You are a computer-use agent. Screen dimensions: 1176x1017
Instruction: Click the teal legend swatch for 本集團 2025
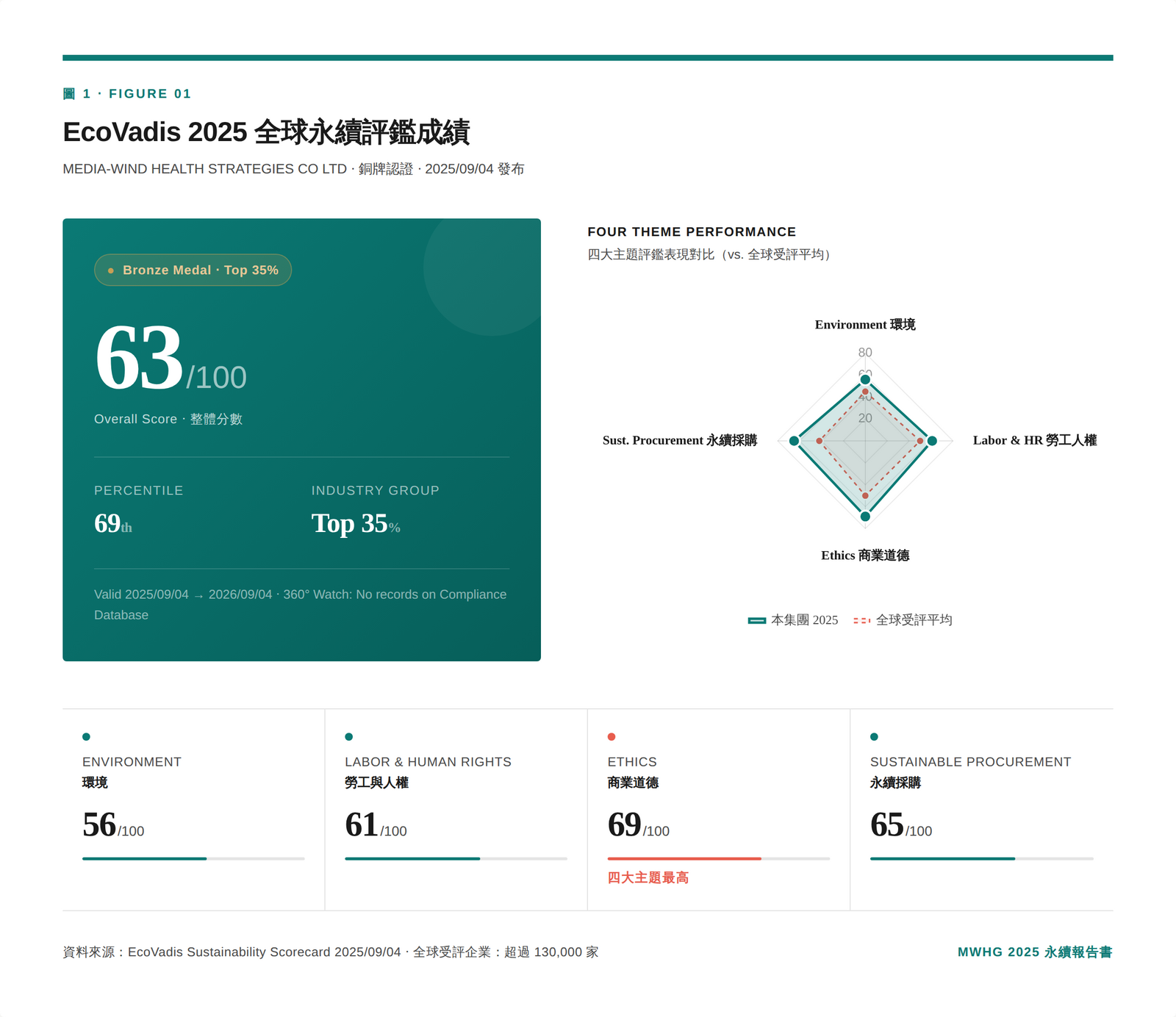(x=757, y=621)
